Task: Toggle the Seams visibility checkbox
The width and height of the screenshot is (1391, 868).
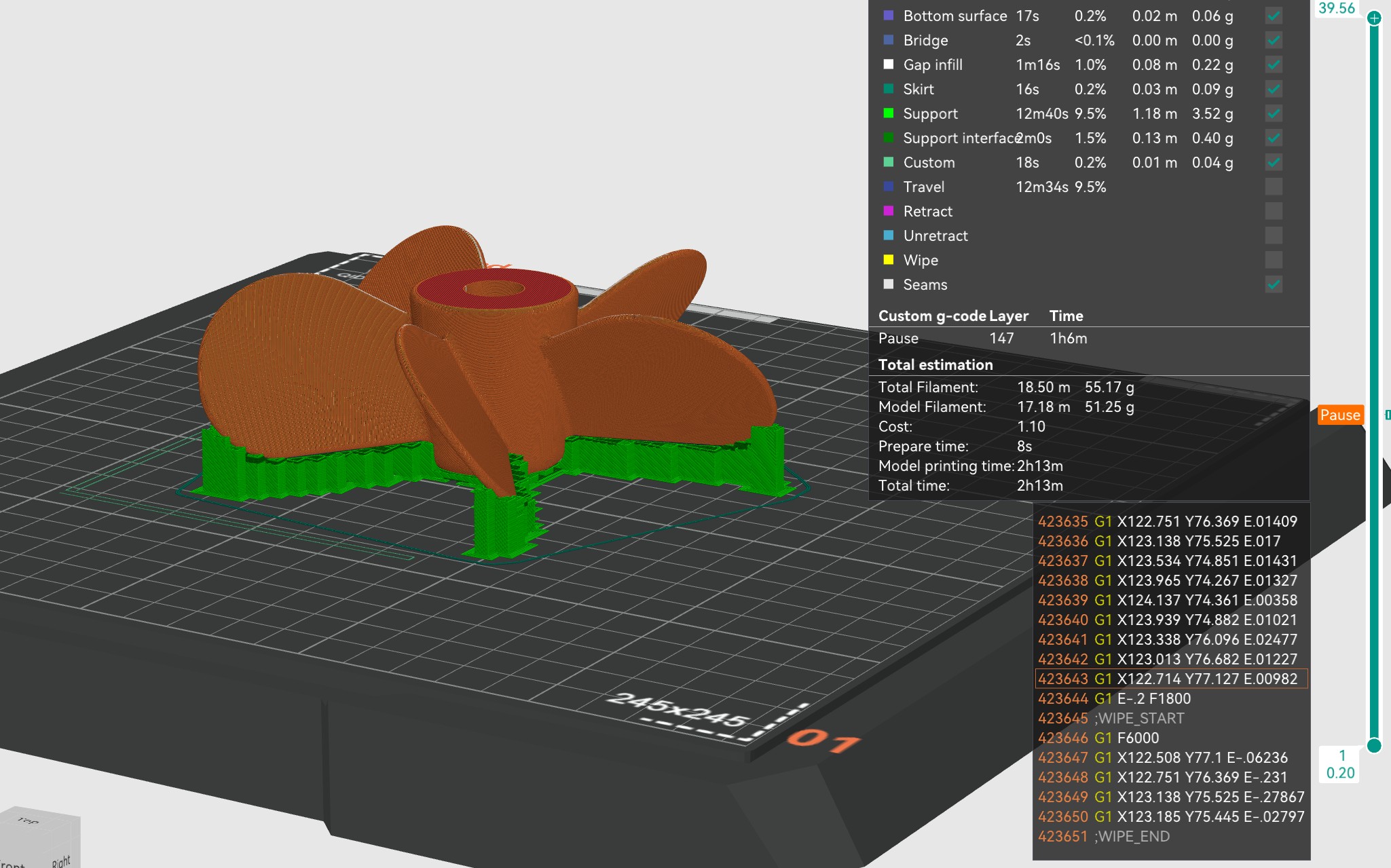Action: [1274, 284]
